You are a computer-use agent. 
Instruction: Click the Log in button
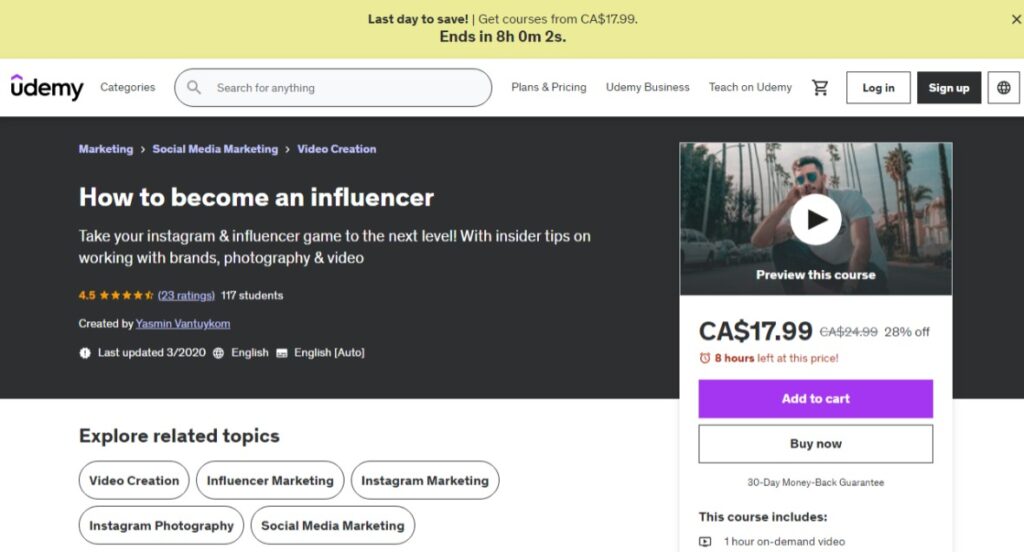click(x=878, y=88)
